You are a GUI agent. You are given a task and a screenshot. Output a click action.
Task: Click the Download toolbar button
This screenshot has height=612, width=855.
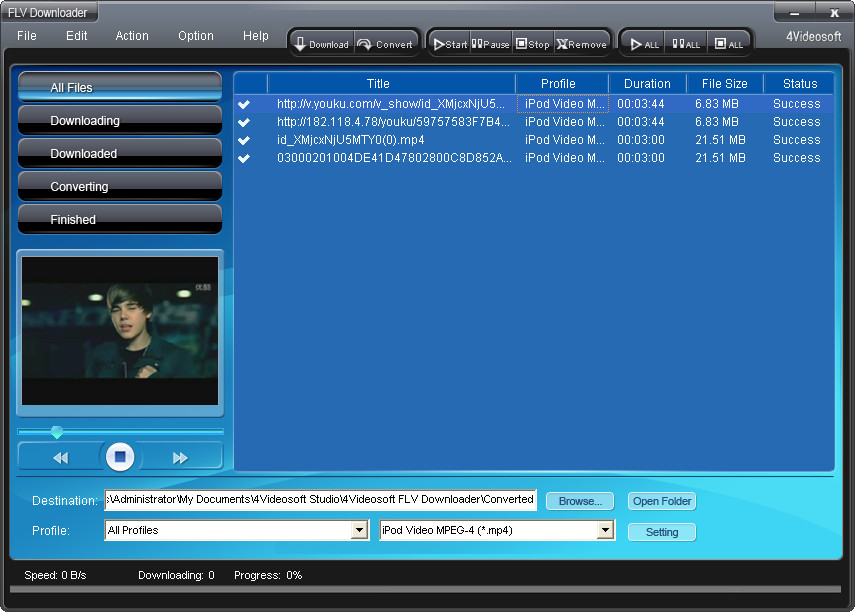coord(322,44)
